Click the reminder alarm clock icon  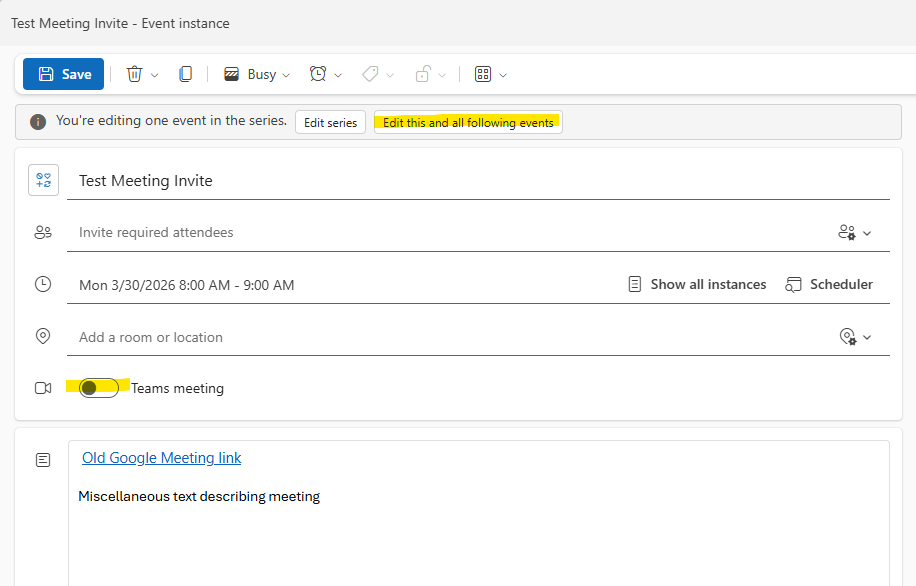[318, 74]
